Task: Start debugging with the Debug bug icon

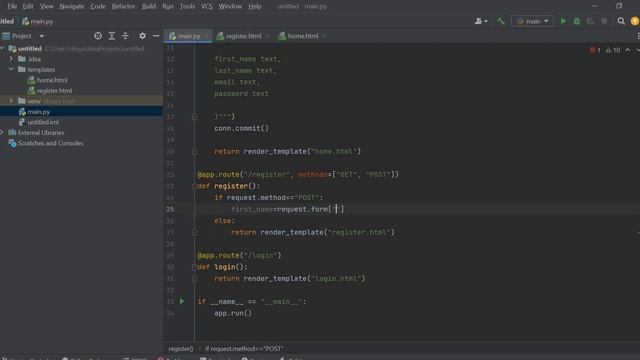Action: (x=577, y=21)
